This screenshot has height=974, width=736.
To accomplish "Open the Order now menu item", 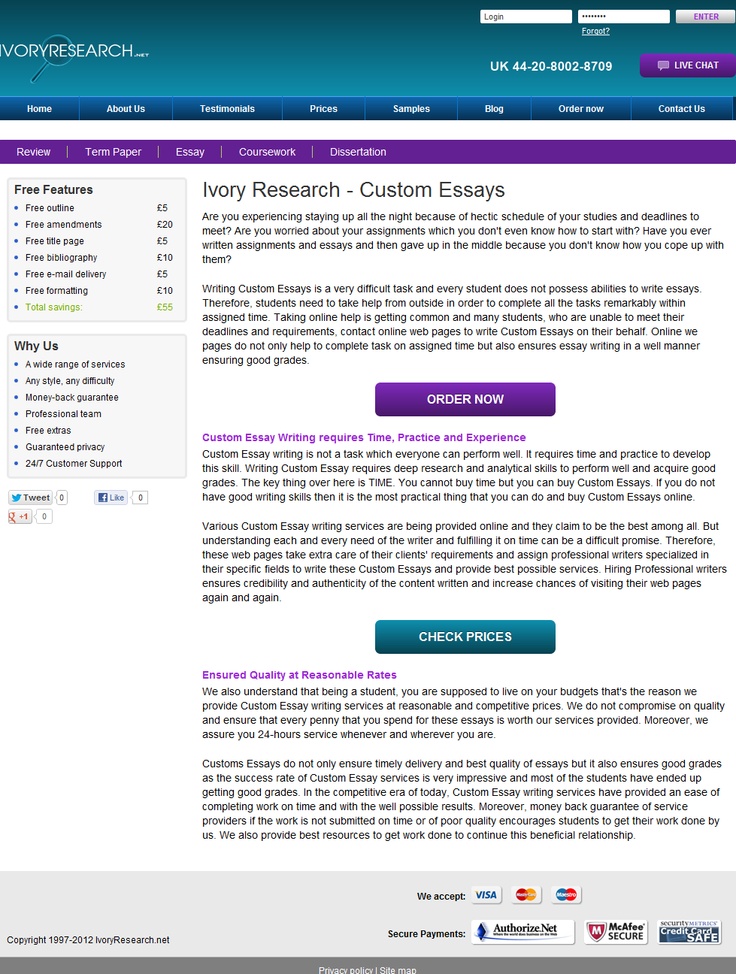I will (x=581, y=109).
